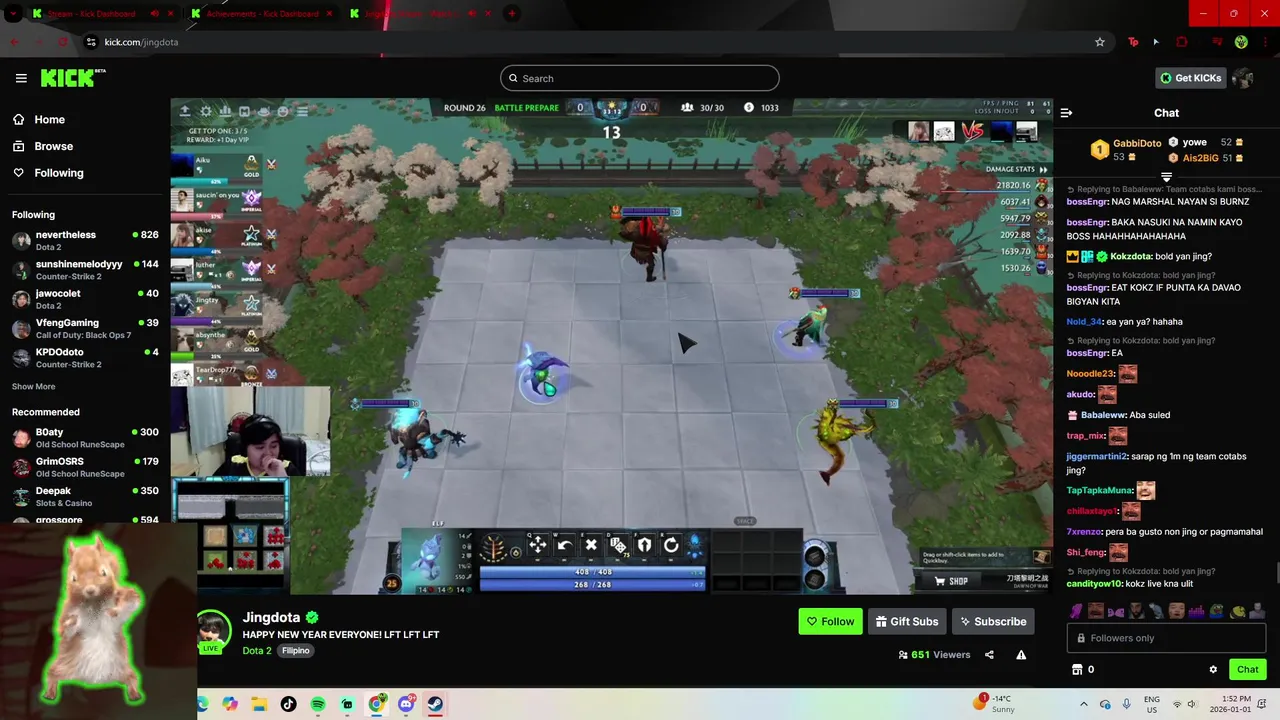Open a new browser tab
Screen dimensions: 1280x720
[x=511, y=14]
